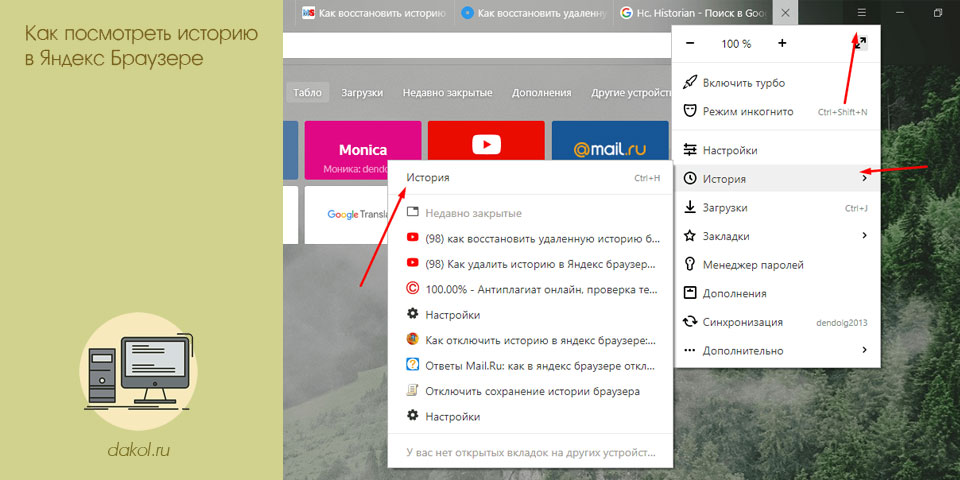
Task: Toggle fullscreen with the arrows icon
Action: [860, 43]
